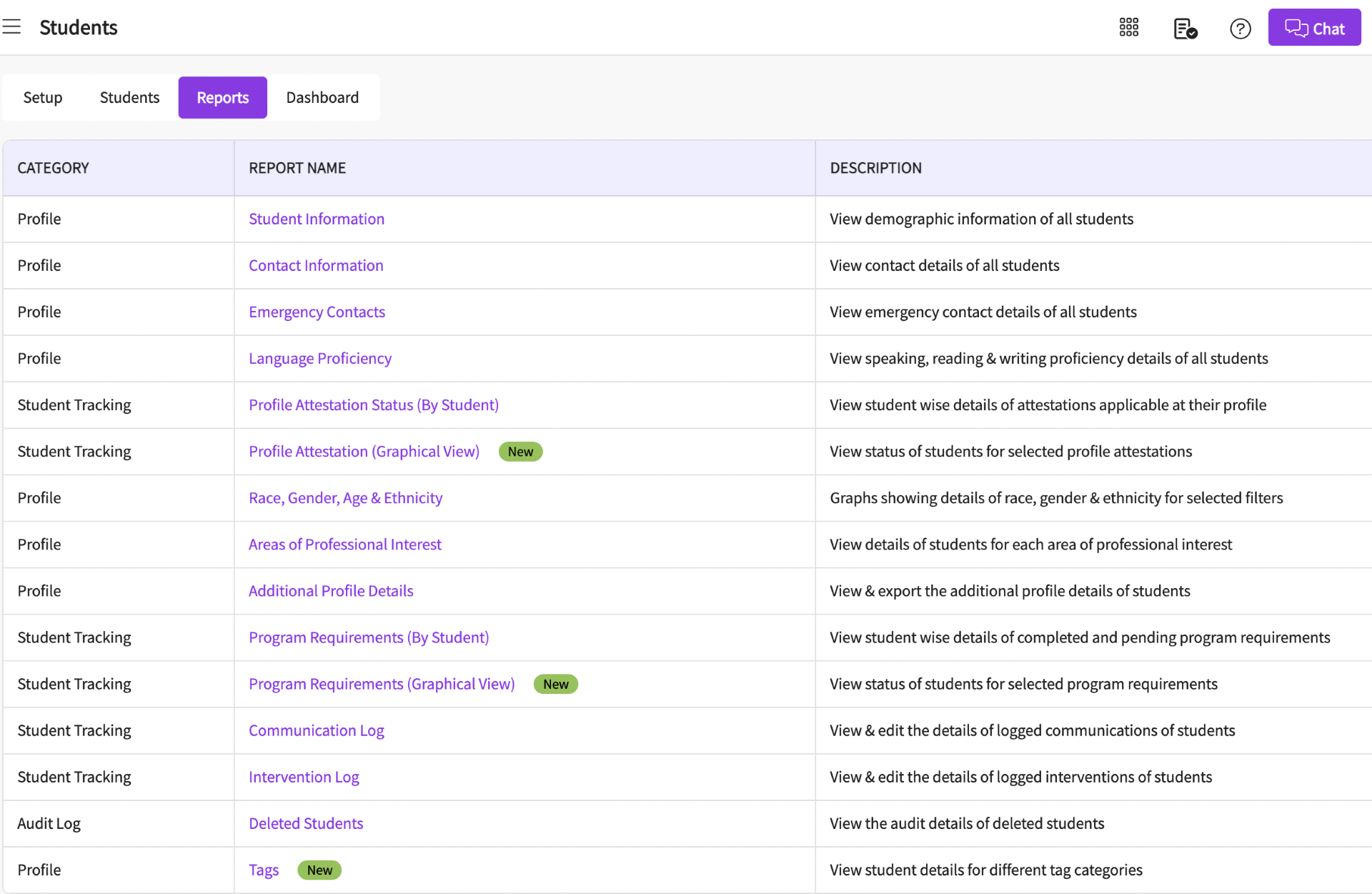Open Language Proficiency report
1372x894 pixels.
coord(319,358)
